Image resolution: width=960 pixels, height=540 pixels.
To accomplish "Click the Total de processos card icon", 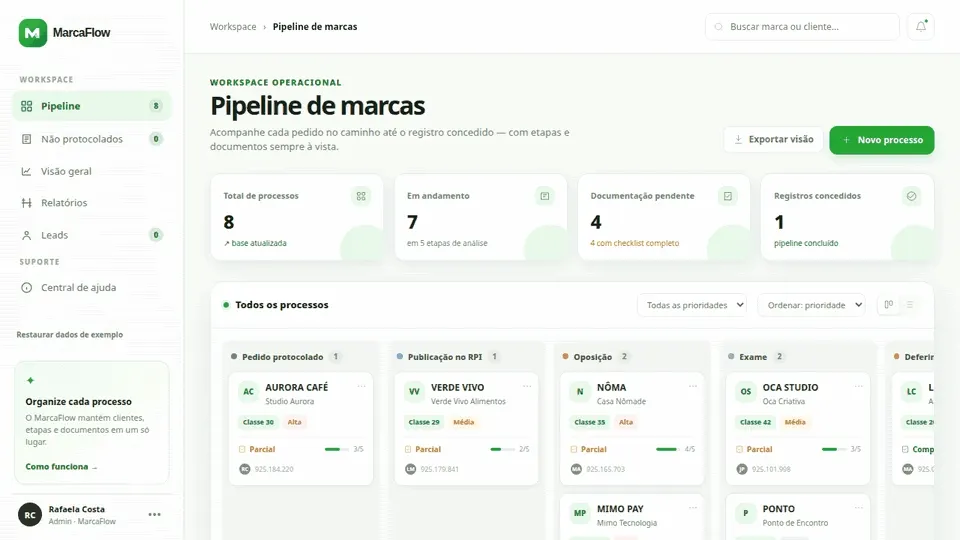I will tap(361, 196).
